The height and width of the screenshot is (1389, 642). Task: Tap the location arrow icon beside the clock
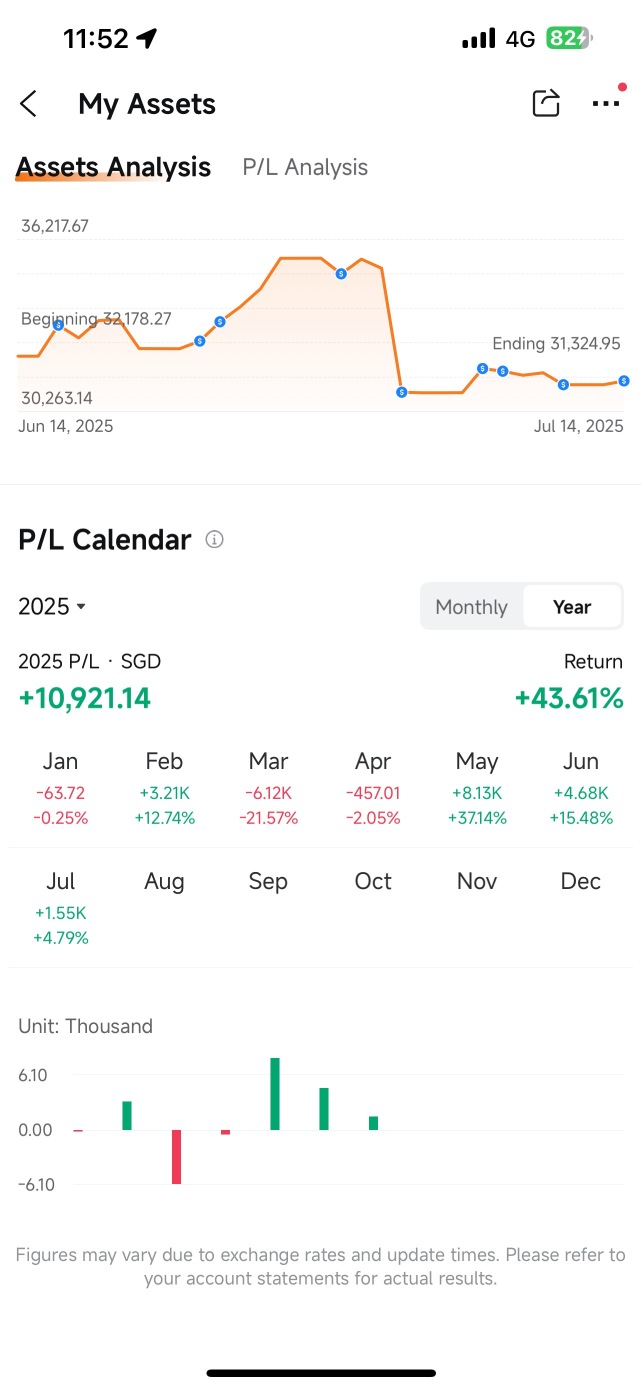click(x=147, y=39)
